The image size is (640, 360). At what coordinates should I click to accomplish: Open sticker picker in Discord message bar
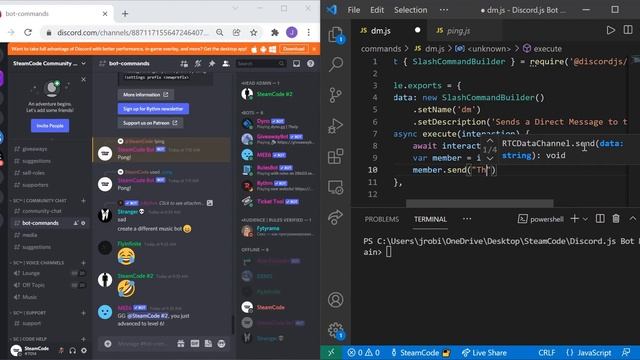tap(208, 344)
